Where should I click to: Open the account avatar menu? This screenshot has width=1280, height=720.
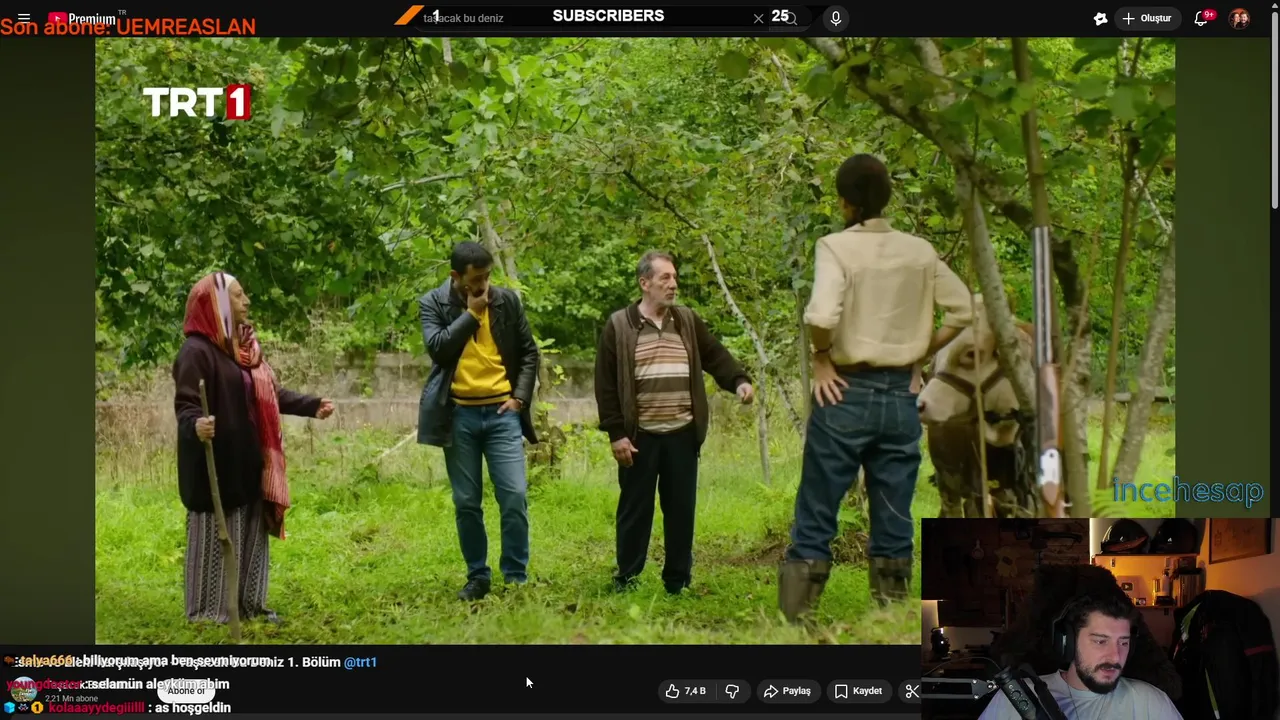pyautogui.click(x=1240, y=18)
